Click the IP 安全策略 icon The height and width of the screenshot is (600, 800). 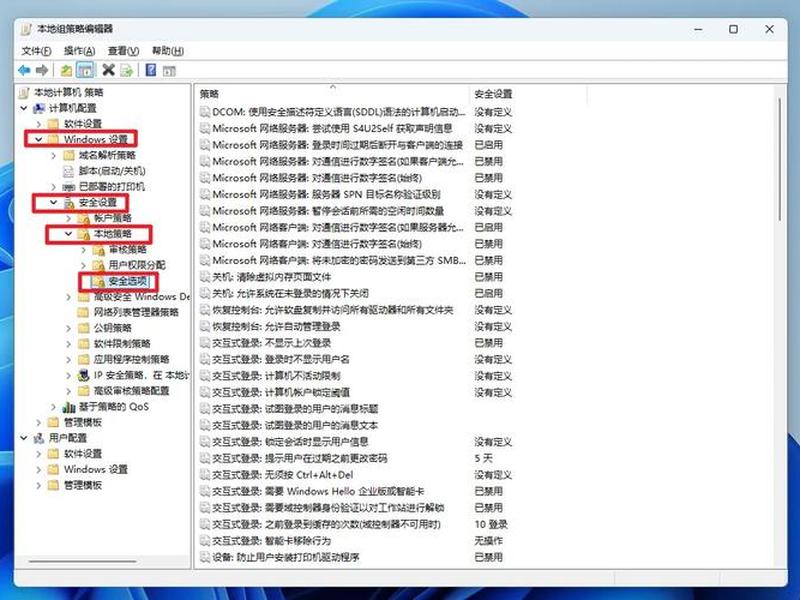pos(84,375)
